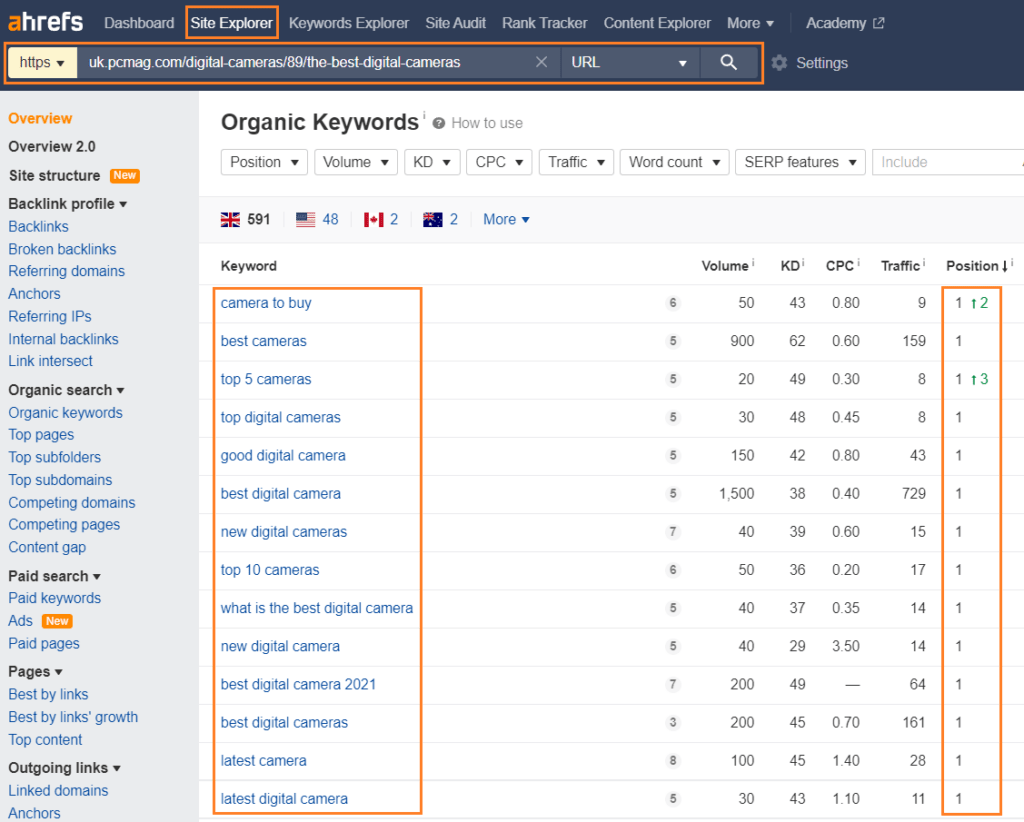
Task: Go to Dashboard tab
Action: click(139, 23)
